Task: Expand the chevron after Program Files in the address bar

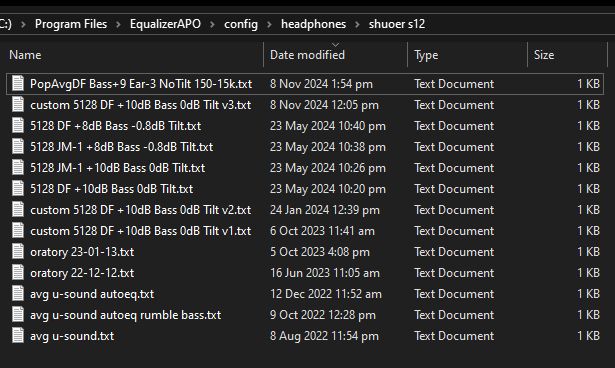Action: point(118,24)
